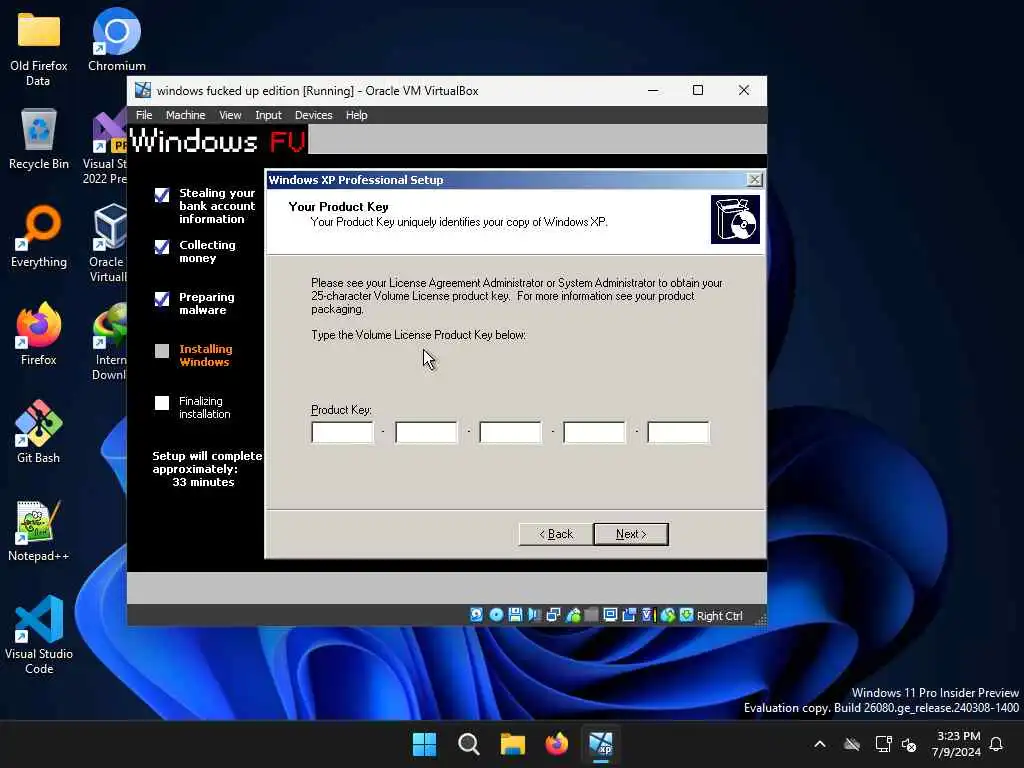
Task: Open the Windows Start menu
Action: [x=424, y=744]
